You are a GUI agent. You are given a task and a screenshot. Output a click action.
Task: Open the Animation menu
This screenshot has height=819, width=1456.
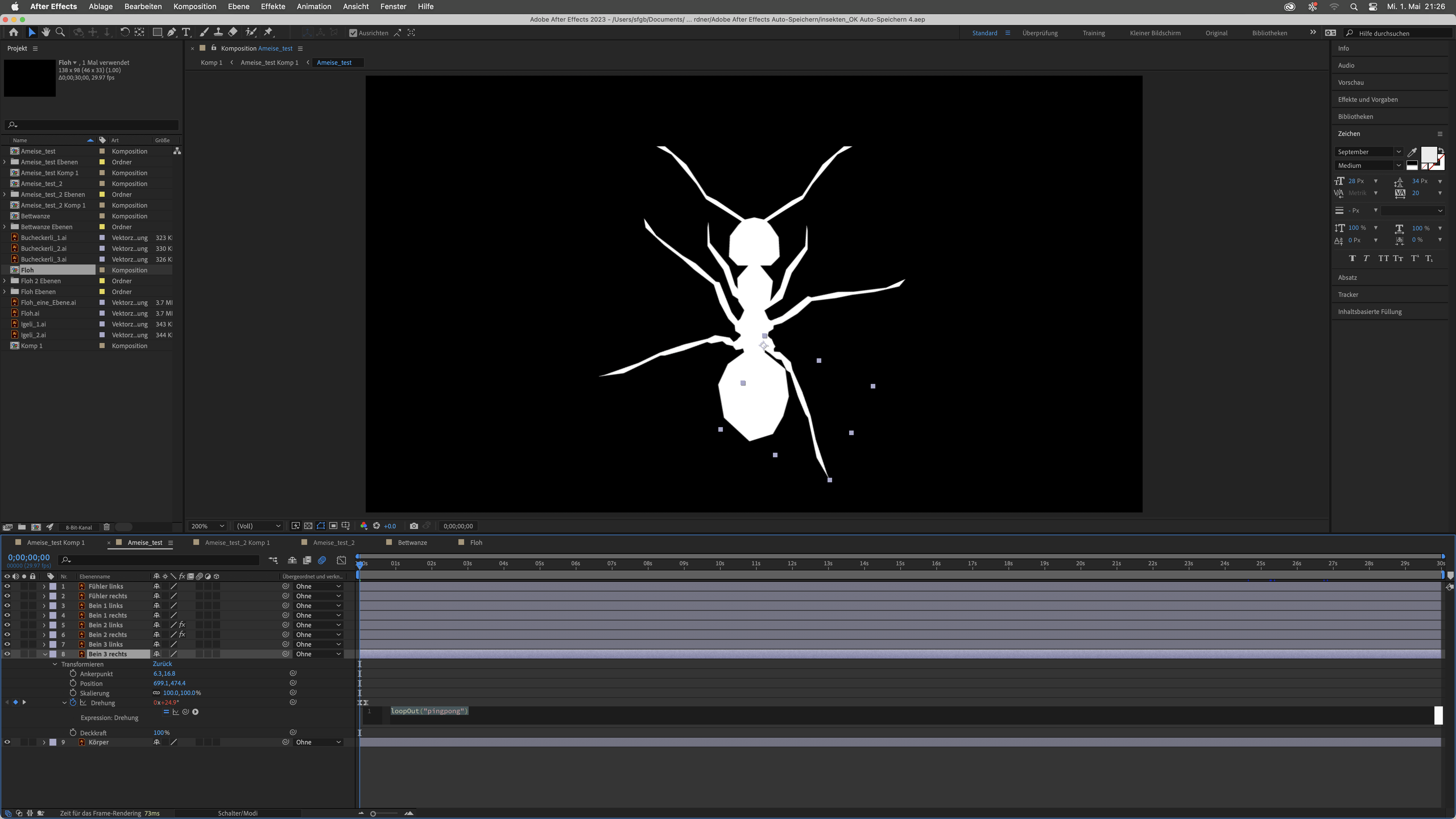coord(314,6)
